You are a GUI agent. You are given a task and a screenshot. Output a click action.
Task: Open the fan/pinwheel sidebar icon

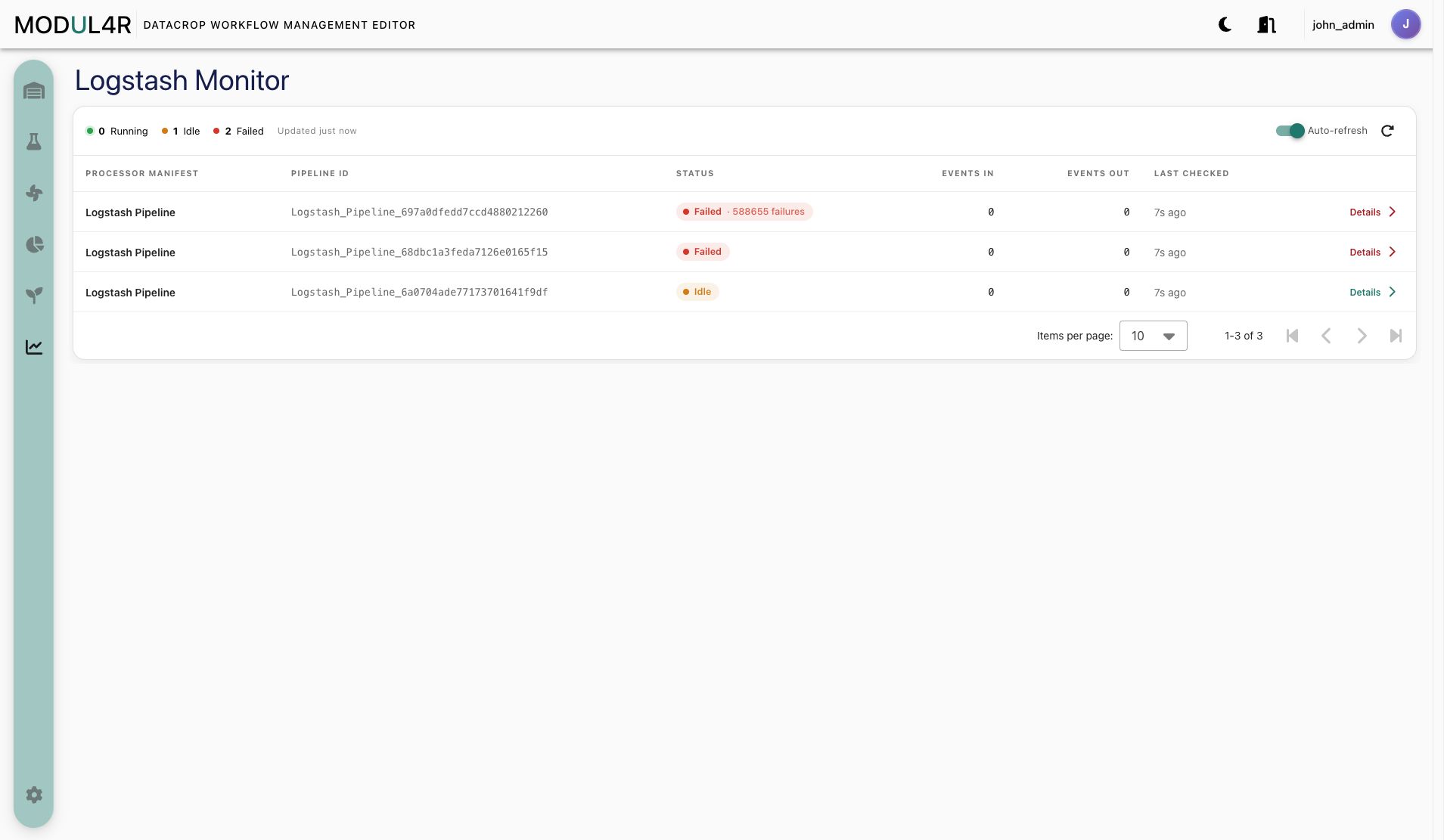pyautogui.click(x=34, y=193)
